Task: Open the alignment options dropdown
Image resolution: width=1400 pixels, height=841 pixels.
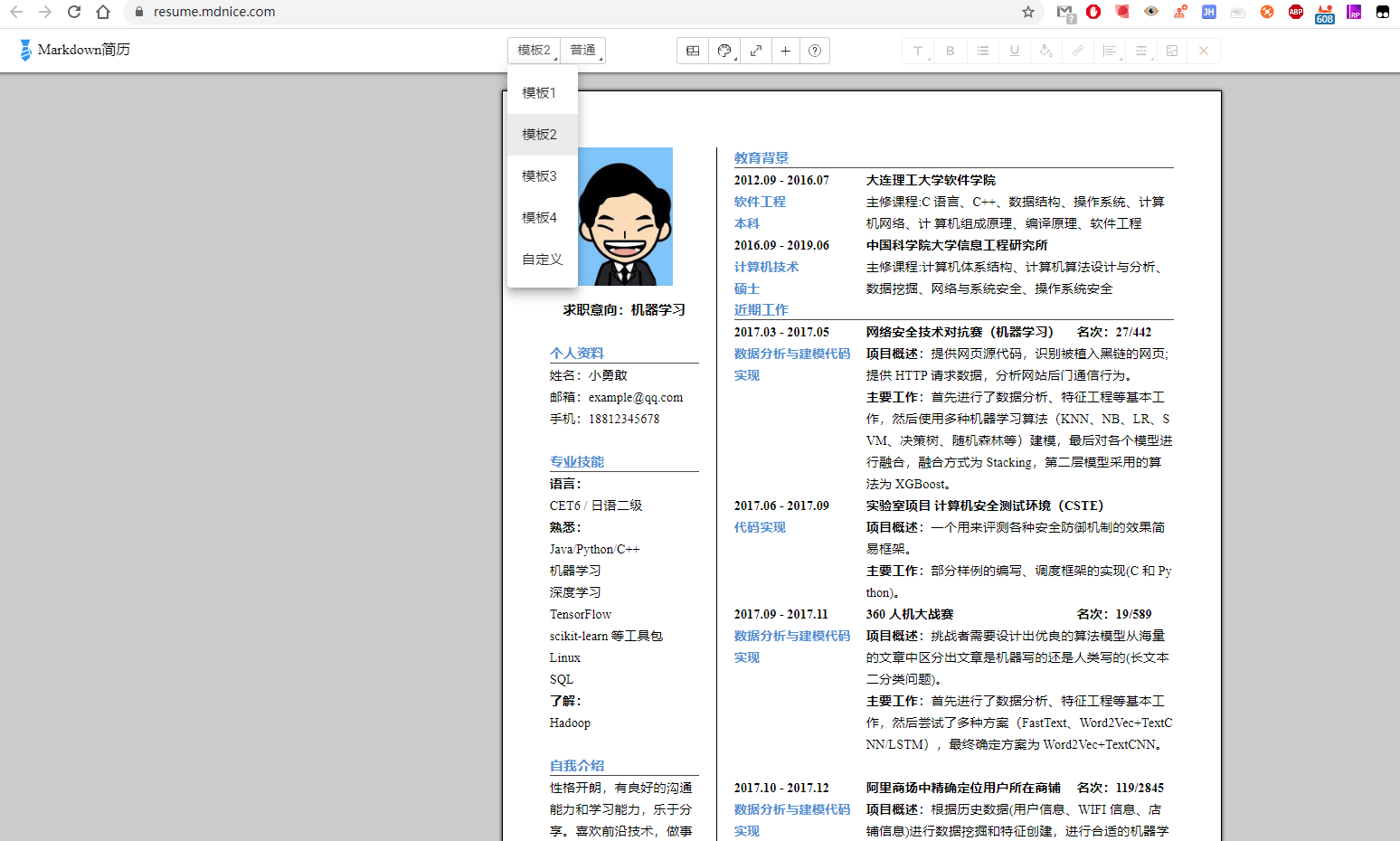Action: (1109, 51)
